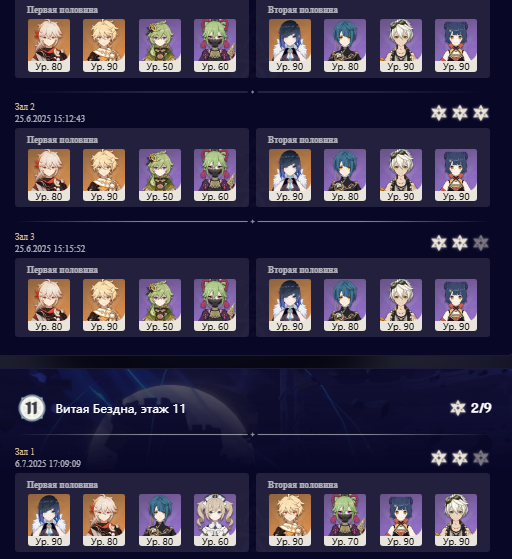Image resolution: width=512 pixels, height=559 pixels.
Task: Click the first star of floor 11 Зал 1
Action: (439, 458)
